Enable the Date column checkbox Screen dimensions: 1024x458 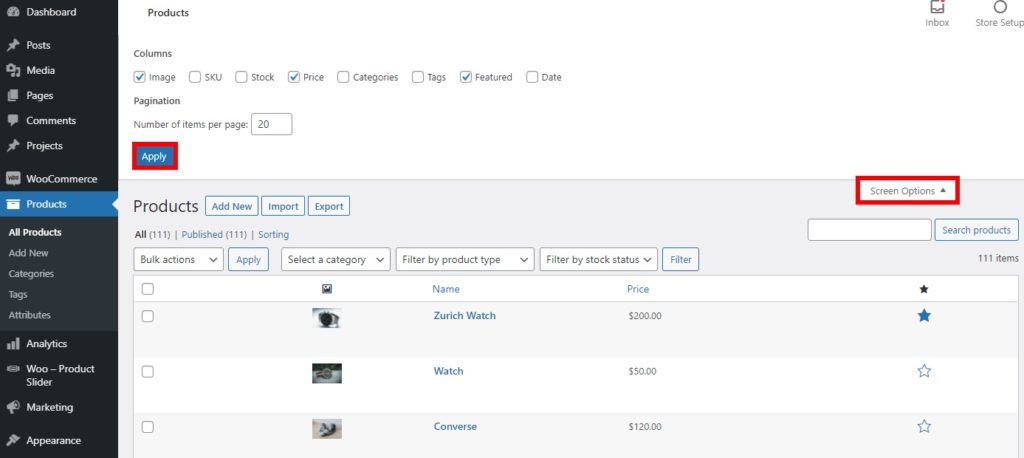(x=532, y=77)
